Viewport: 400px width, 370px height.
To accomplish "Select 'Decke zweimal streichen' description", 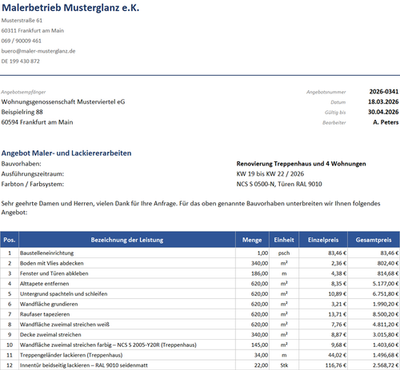I will (x=50, y=335).
